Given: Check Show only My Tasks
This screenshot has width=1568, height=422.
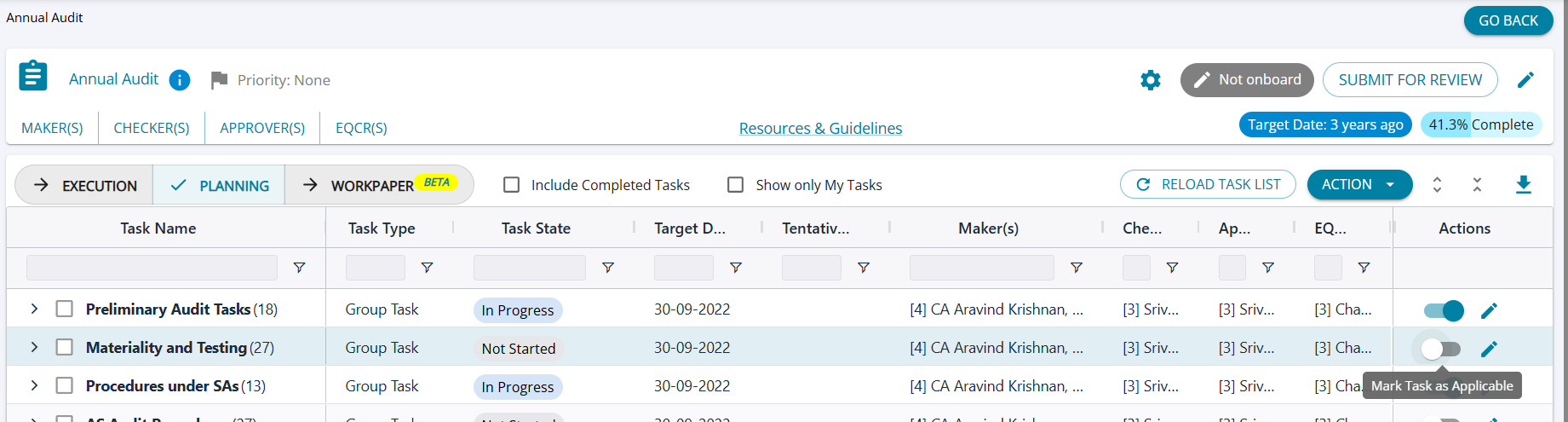Looking at the screenshot, I should [736, 185].
